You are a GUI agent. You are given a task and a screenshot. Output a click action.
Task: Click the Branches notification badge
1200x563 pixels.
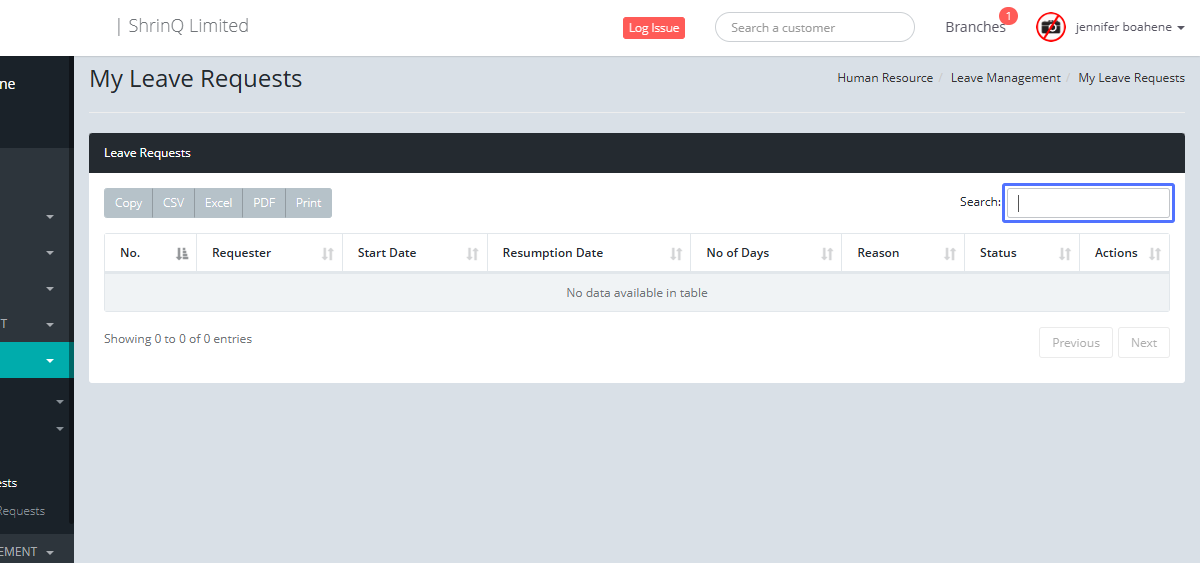point(1008,16)
